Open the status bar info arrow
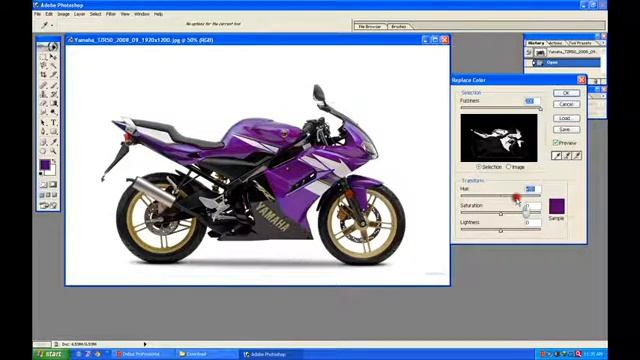640x360 pixels. 145,344
